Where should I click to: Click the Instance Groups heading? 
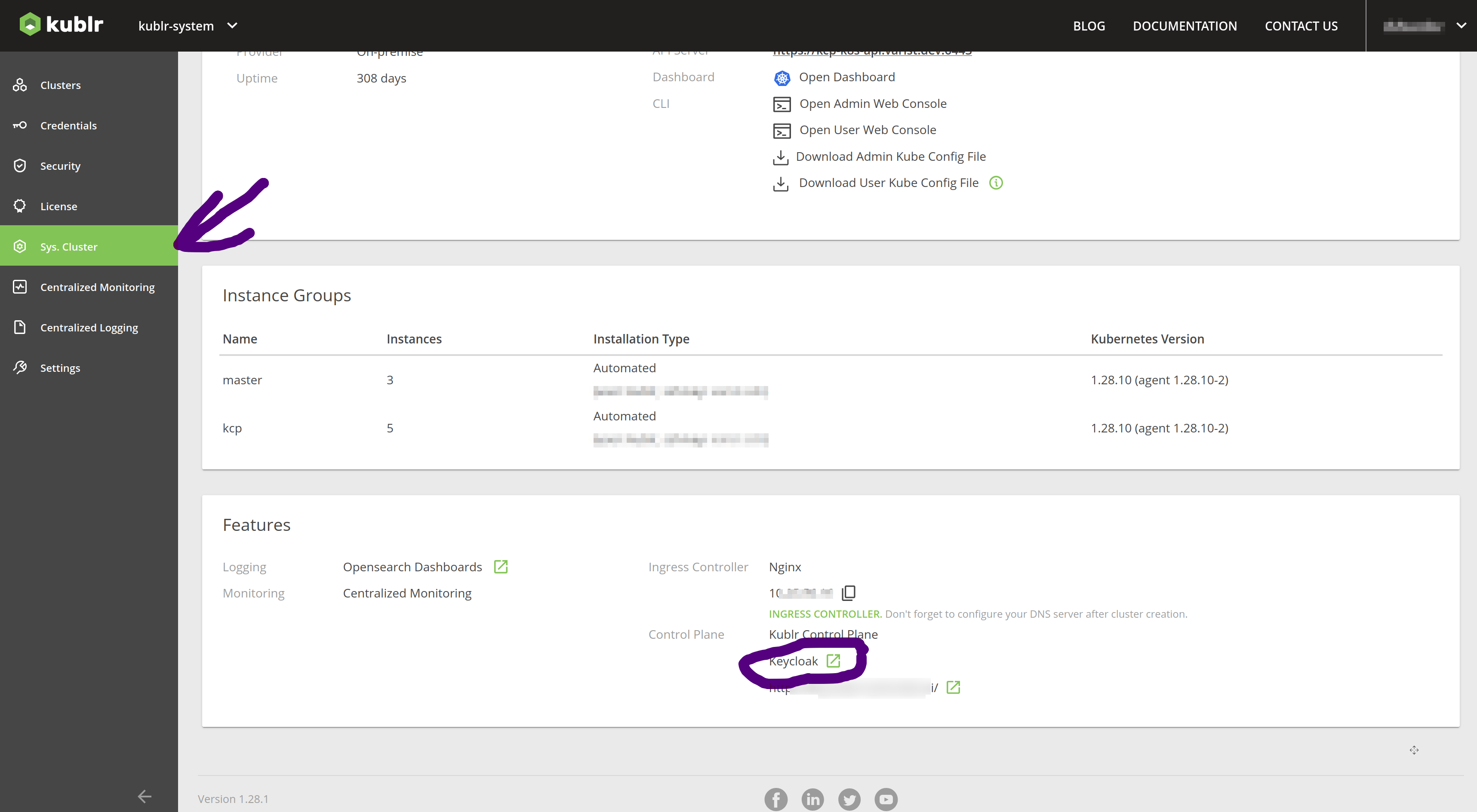coord(287,295)
